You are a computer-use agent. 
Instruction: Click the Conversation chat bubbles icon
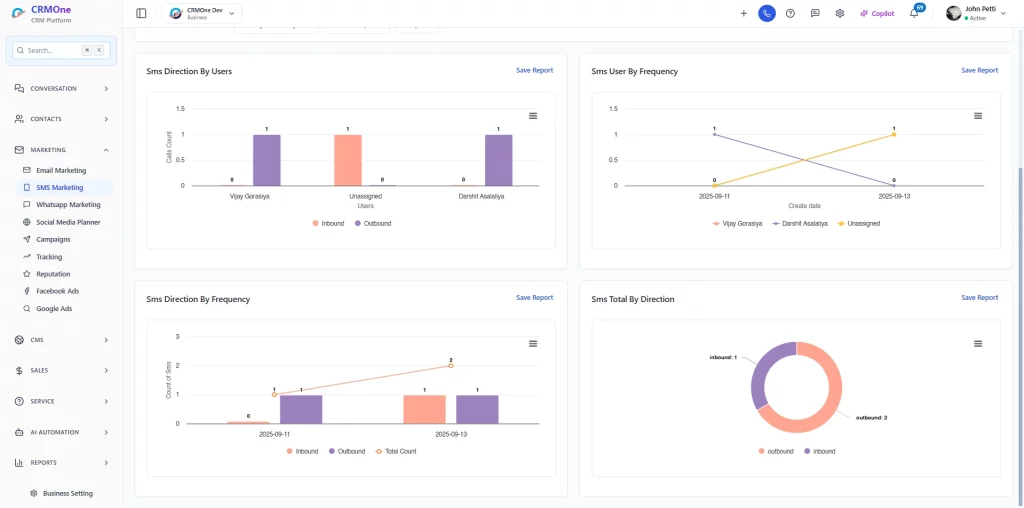(19, 88)
